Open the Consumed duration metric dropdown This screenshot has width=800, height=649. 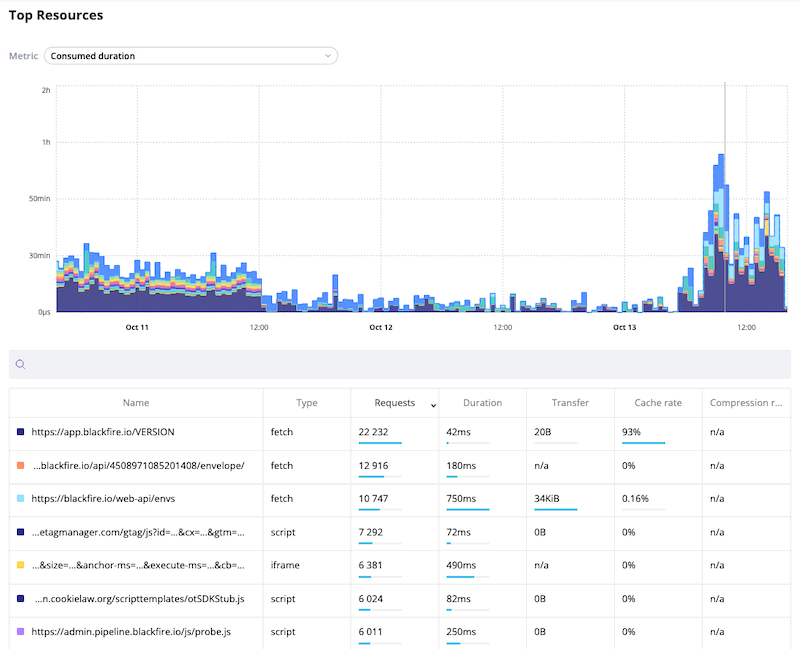tap(190, 56)
